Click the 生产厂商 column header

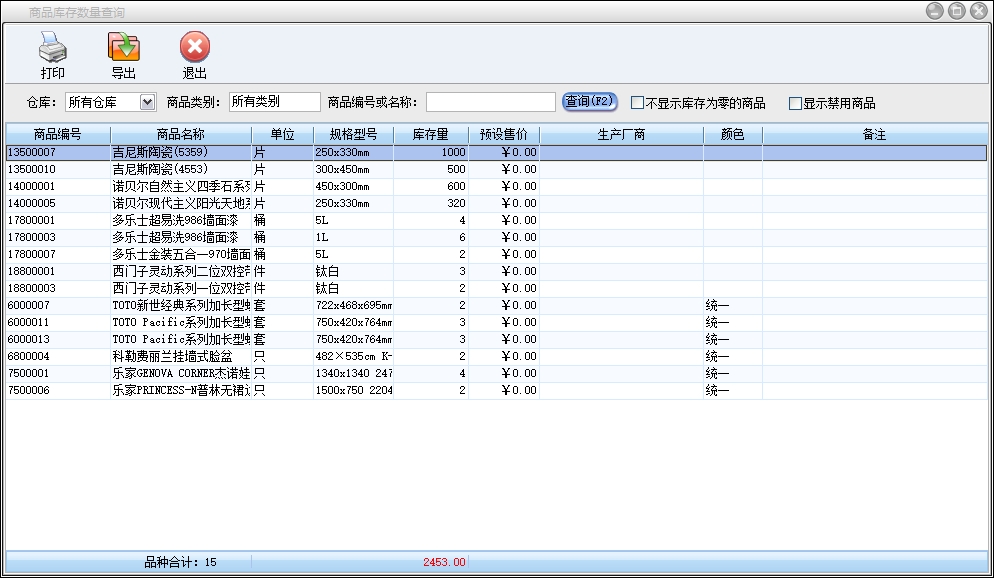click(621, 134)
